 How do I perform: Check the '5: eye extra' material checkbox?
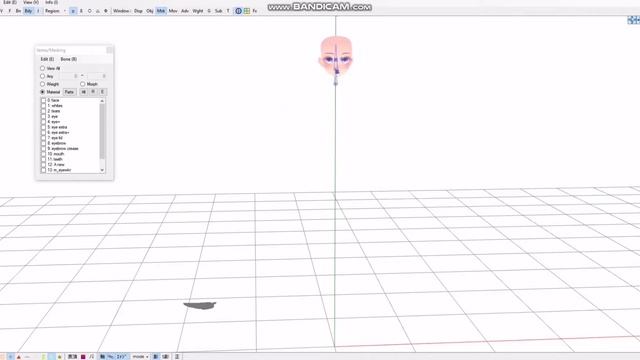(x=43, y=127)
